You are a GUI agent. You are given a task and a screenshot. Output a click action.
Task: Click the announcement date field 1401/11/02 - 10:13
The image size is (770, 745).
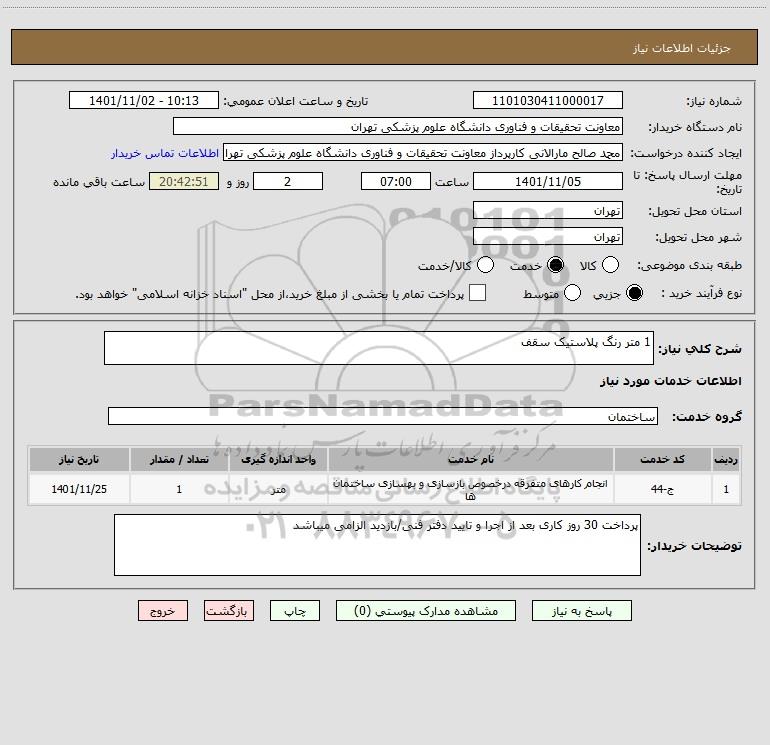pos(144,101)
